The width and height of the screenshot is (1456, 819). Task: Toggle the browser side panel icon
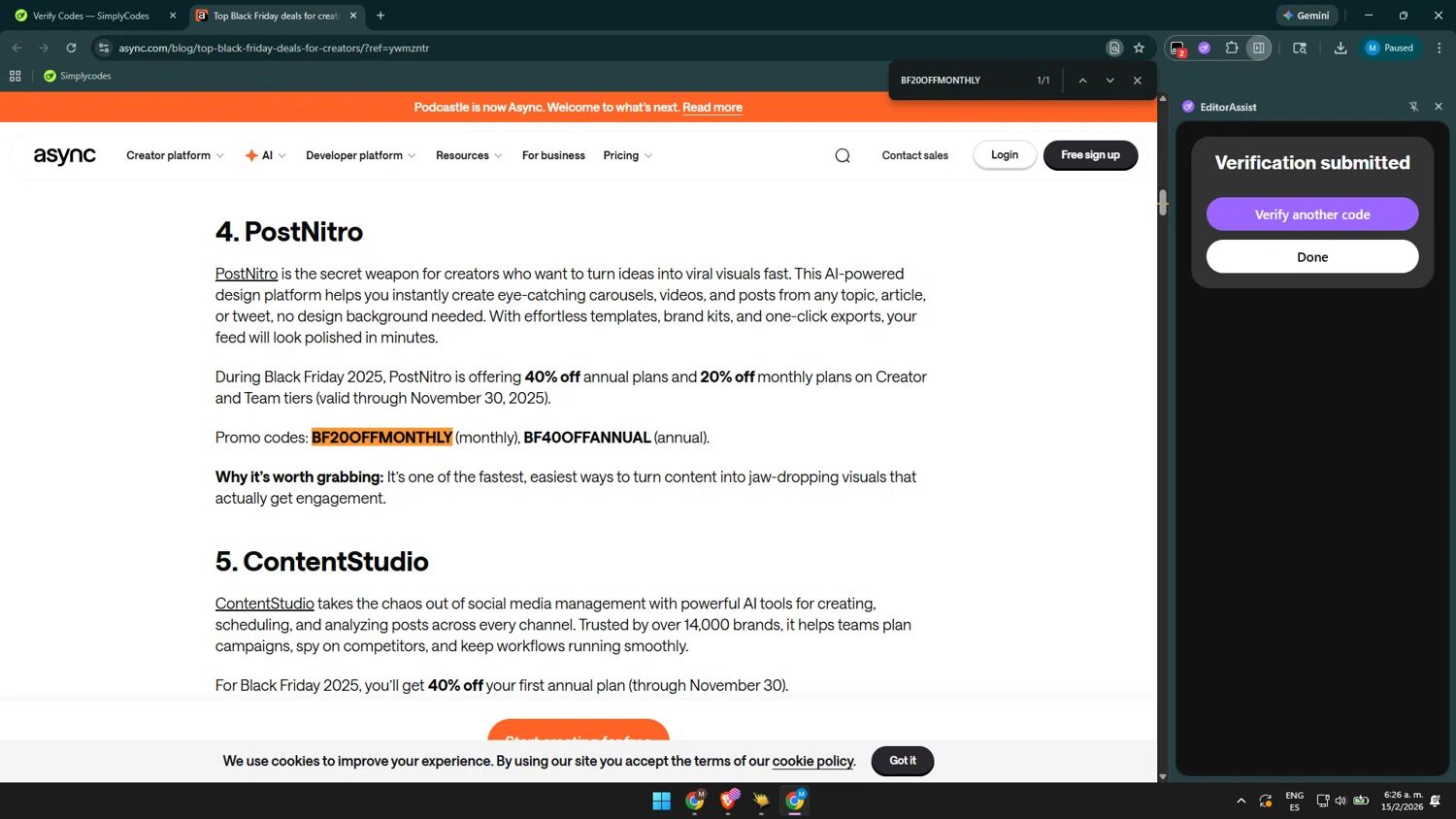[x=1259, y=48]
